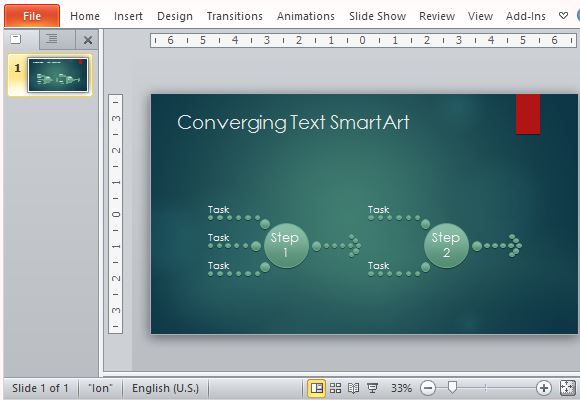The width and height of the screenshot is (580, 400).
Task: Click the 33% zoom level
Action: coord(401,388)
